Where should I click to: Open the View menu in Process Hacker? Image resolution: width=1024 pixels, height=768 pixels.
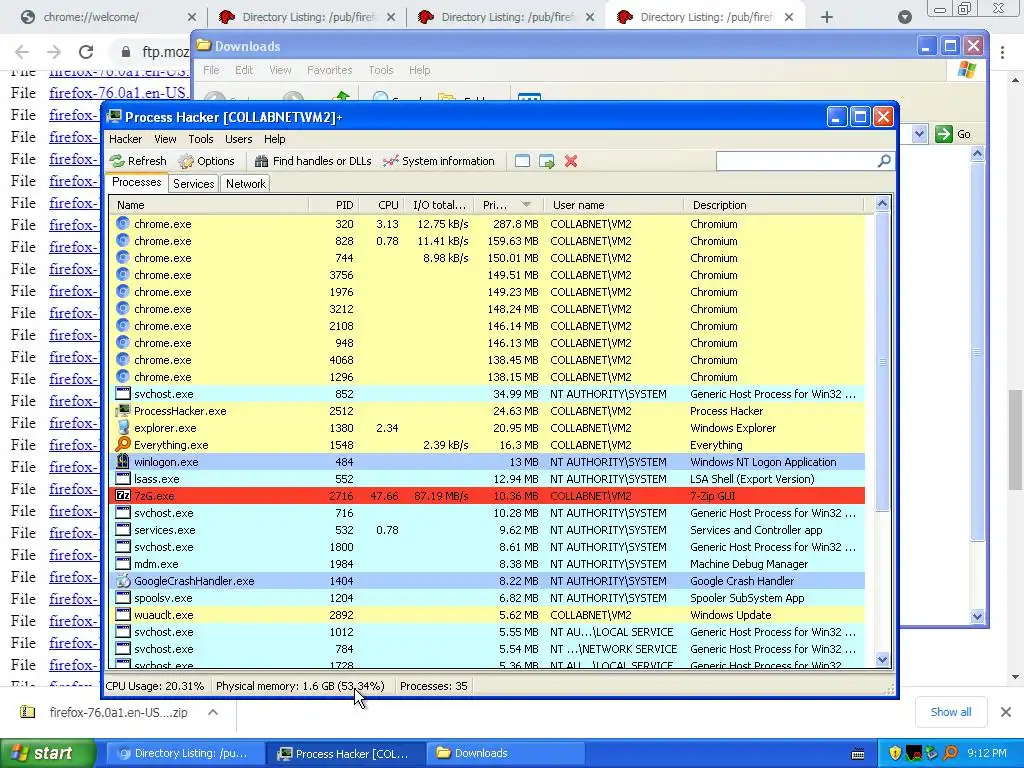click(165, 139)
